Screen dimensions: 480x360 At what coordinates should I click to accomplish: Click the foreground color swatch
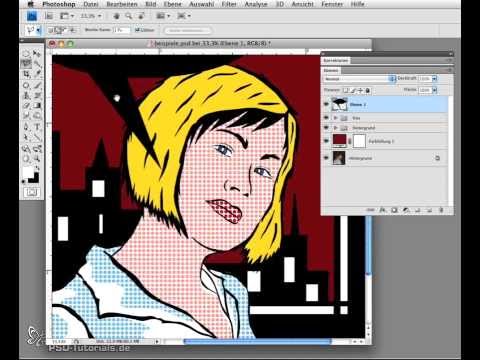28,172
